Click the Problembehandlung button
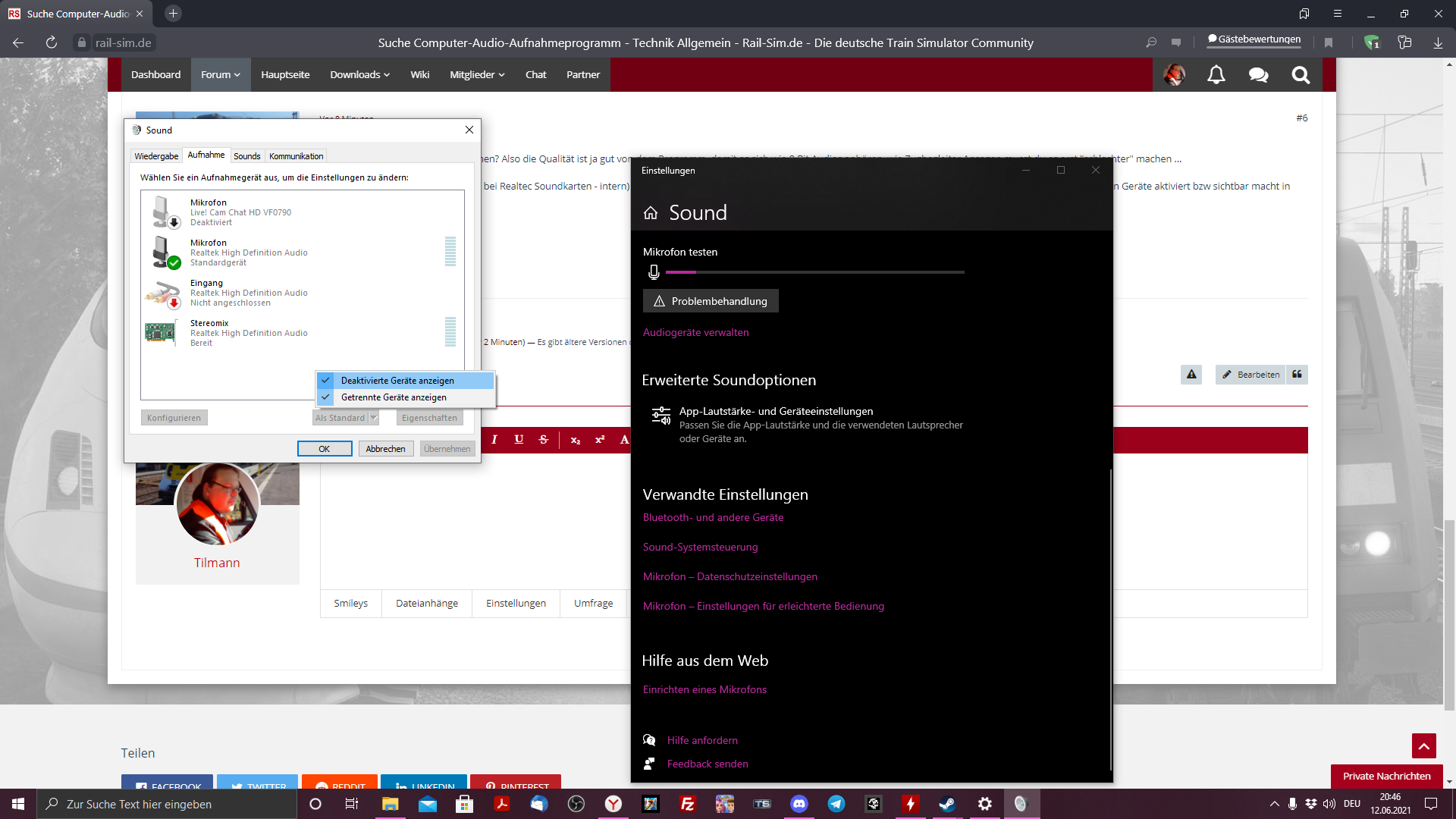Image resolution: width=1456 pixels, height=819 pixels. [x=711, y=301]
